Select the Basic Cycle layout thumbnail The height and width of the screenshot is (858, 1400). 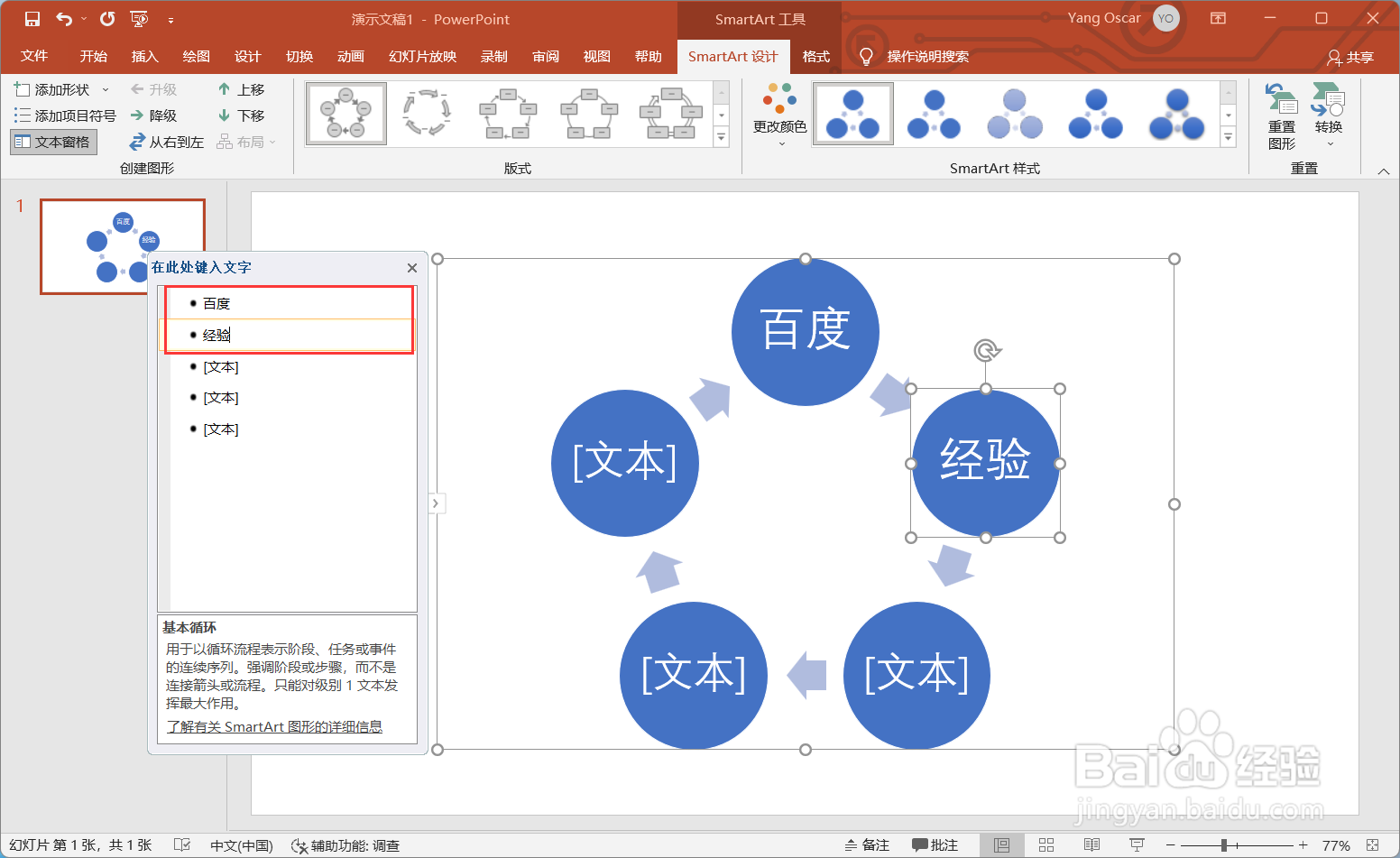click(x=346, y=114)
